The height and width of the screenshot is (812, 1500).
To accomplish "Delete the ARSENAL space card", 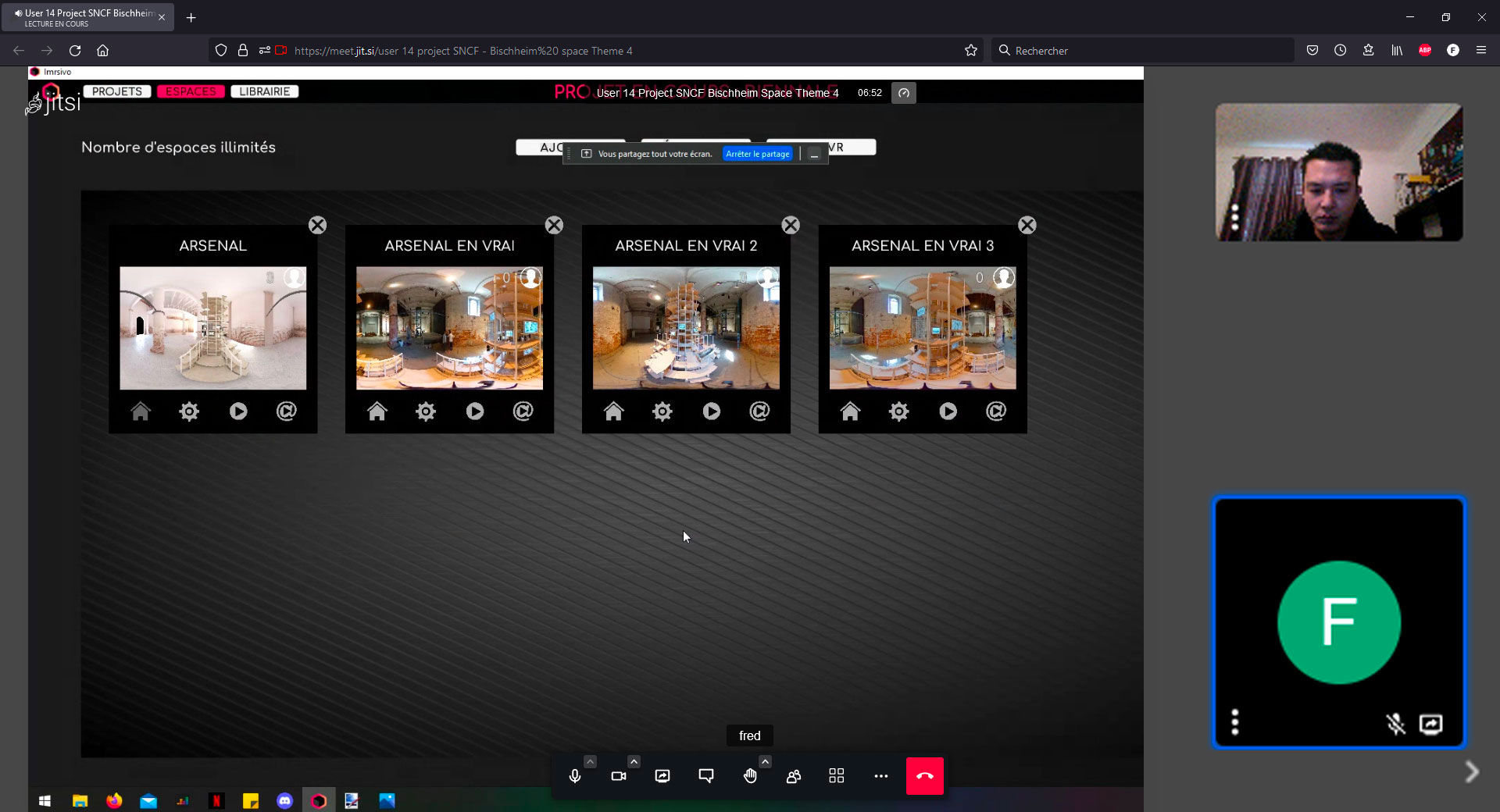I will [x=317, y=225].
